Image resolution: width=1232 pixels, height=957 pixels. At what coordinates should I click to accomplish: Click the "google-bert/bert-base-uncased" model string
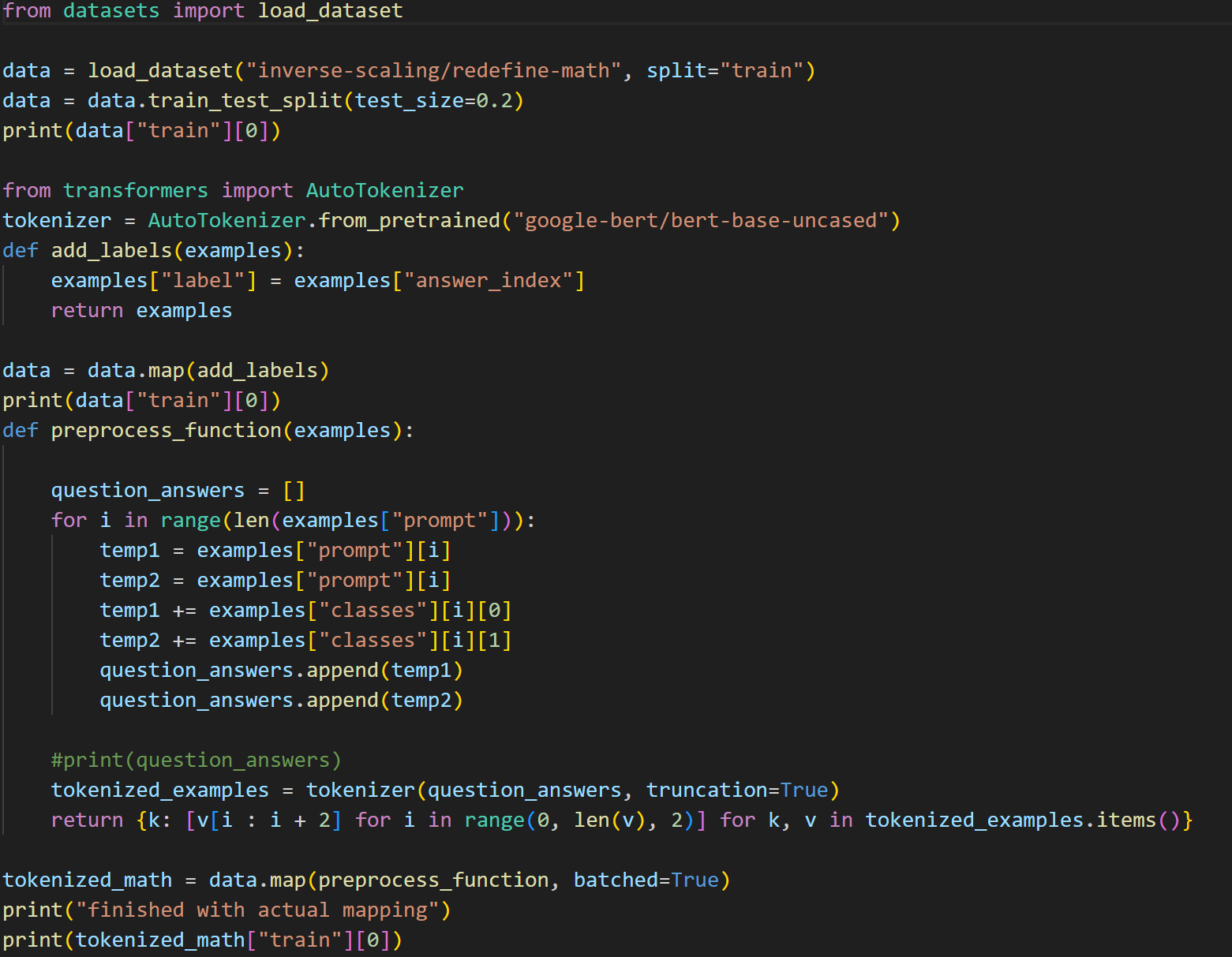point(701,221)
